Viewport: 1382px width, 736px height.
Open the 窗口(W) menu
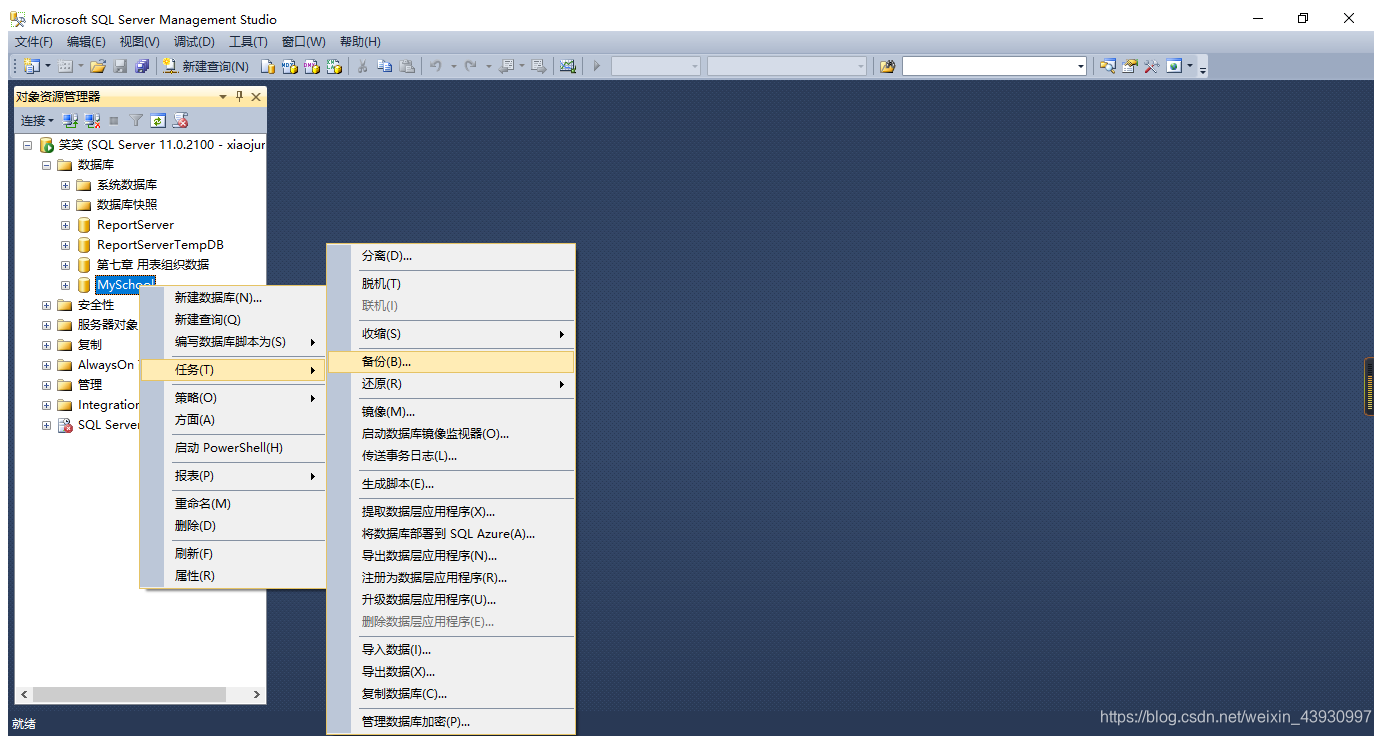pyautogui.click(x=303, y=41)
